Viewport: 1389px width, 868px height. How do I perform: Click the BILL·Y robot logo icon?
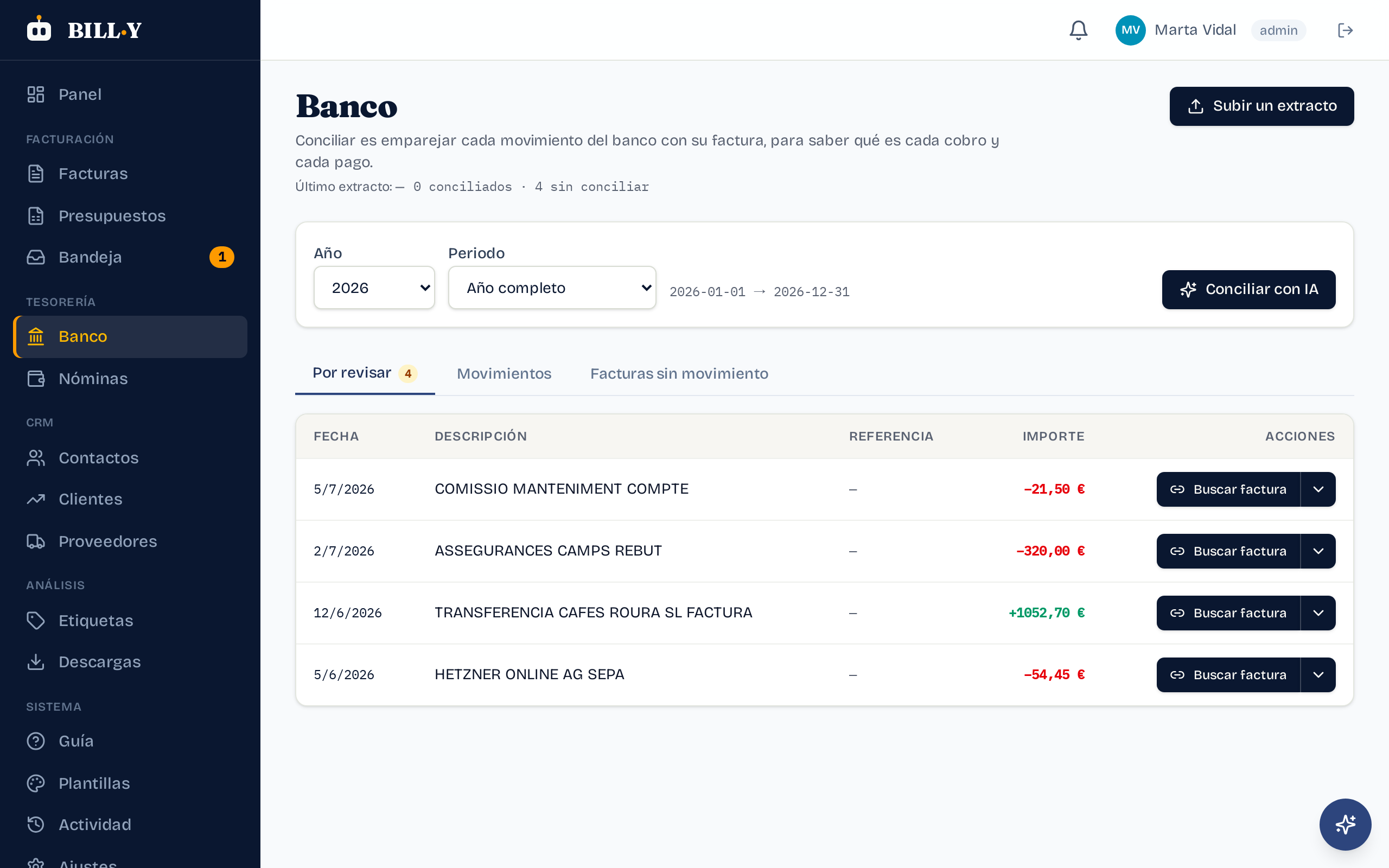point(39,28)
